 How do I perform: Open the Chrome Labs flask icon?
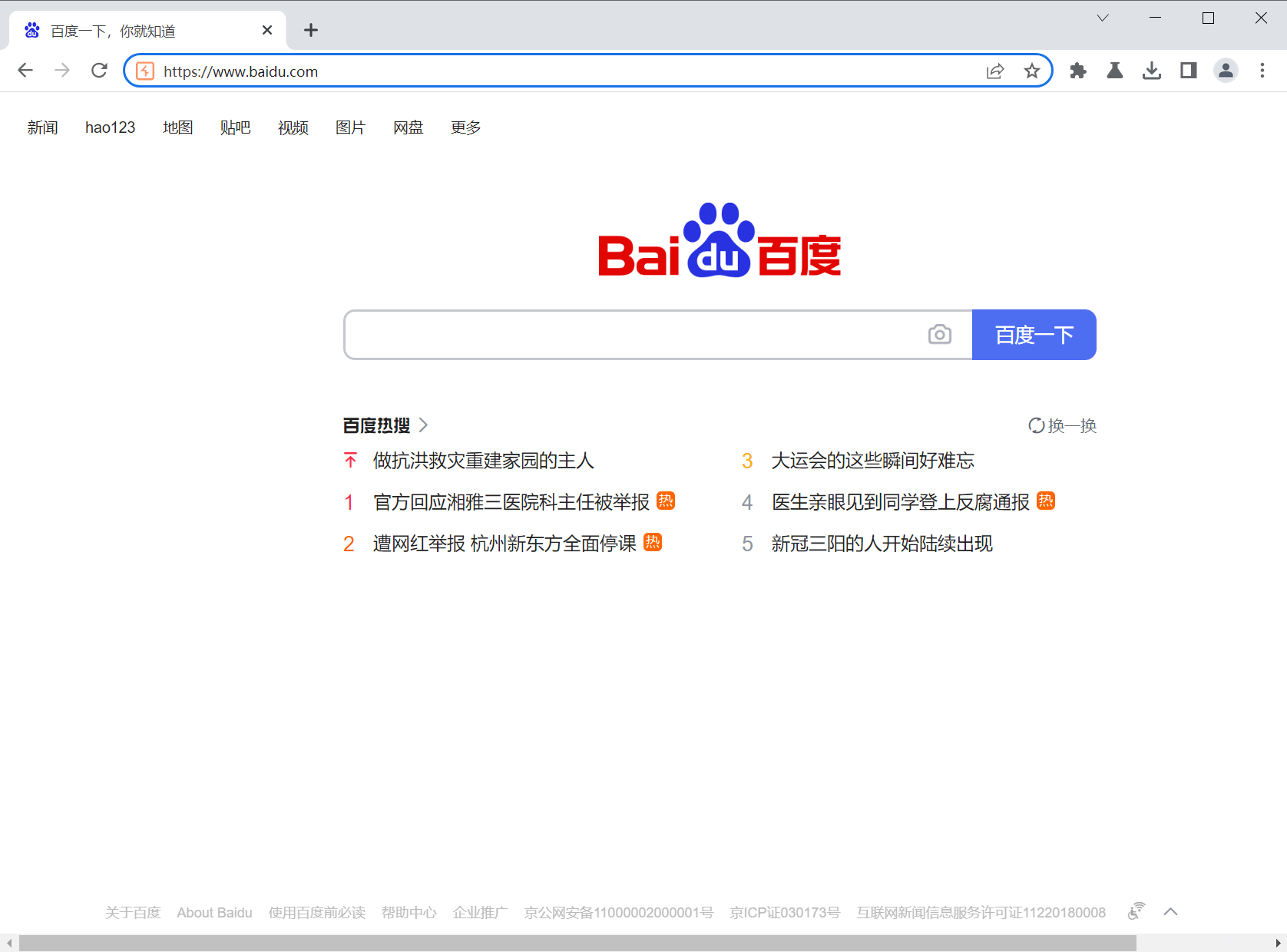[1114, 71]
